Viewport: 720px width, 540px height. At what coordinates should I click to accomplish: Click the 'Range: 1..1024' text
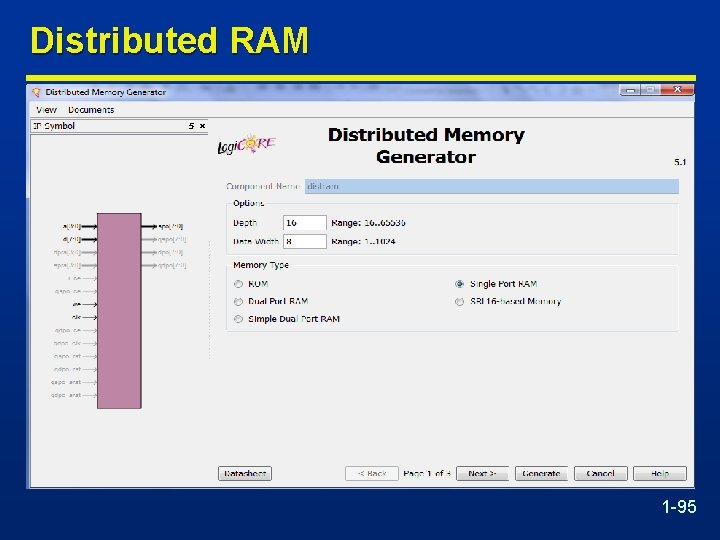click(363, 242)
